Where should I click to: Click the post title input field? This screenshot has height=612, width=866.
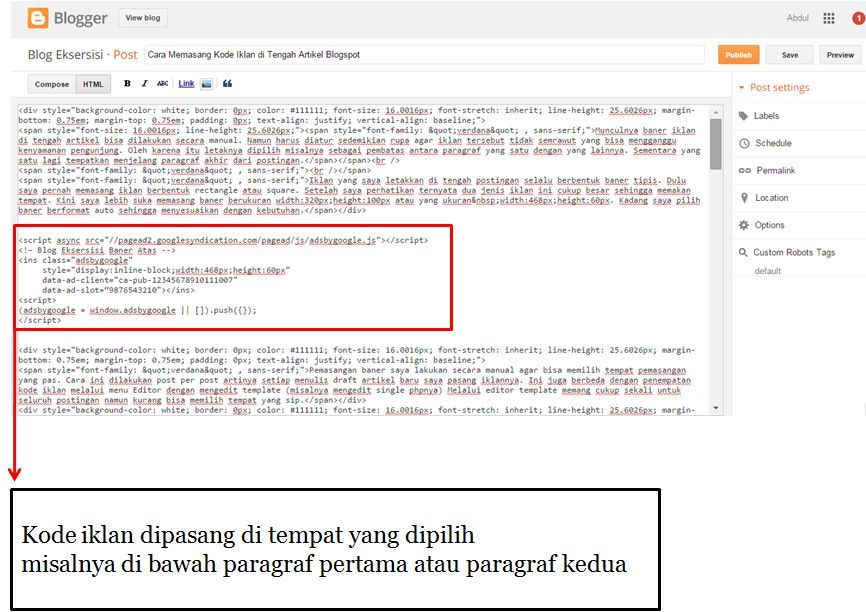(424, 55)
